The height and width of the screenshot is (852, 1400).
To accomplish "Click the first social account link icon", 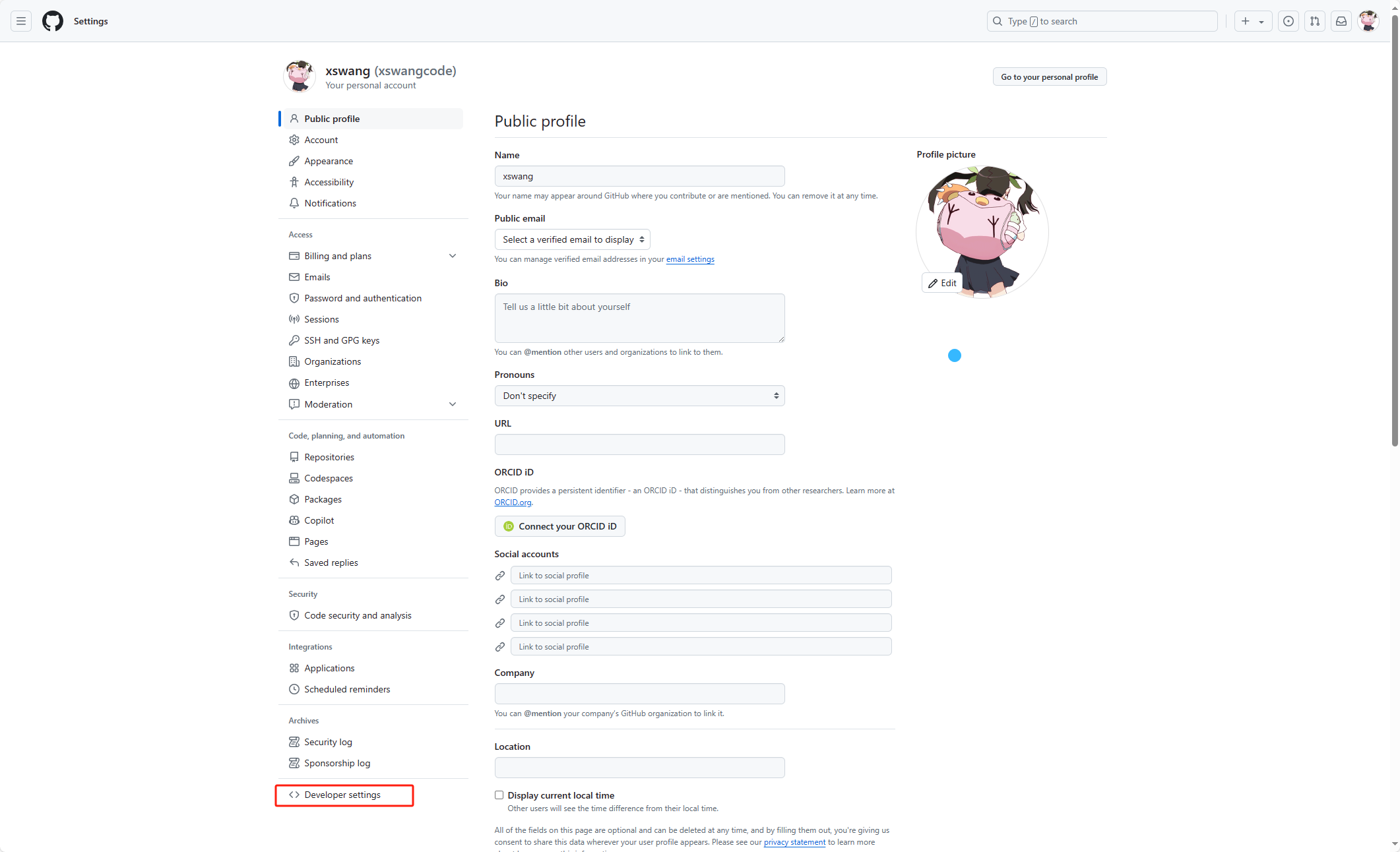I will [x=500, y=576].
